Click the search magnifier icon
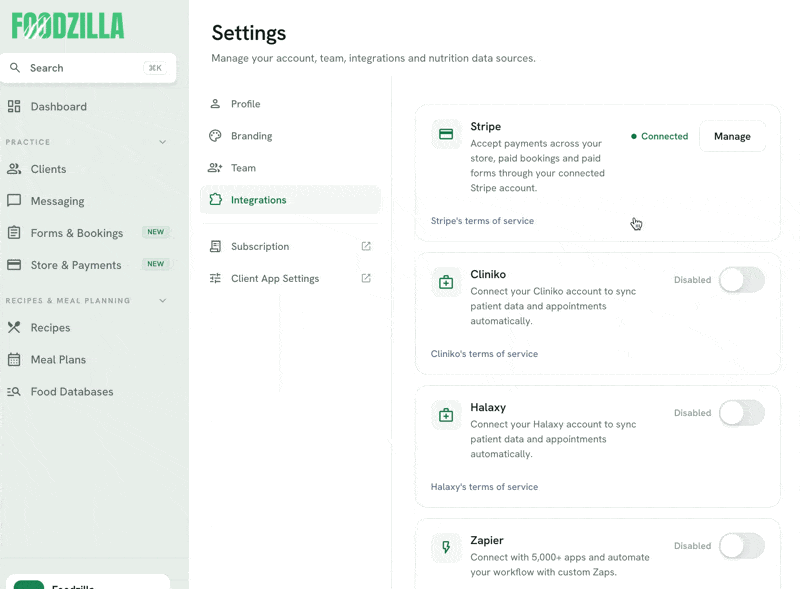The image size is (800, 589). [15, 68]
